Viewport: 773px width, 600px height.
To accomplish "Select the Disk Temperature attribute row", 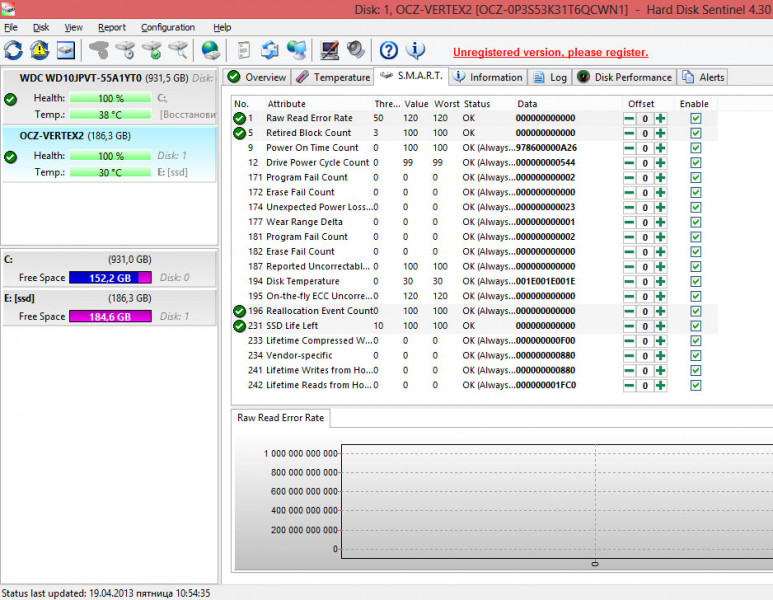I will tap(474, 282).
